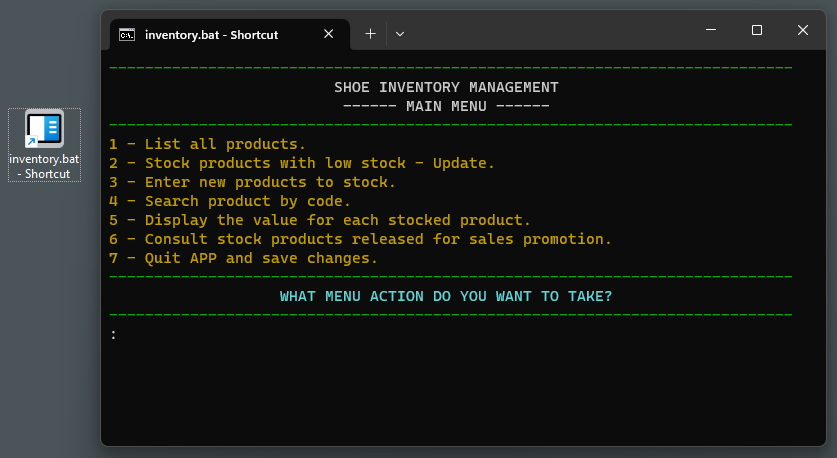Click 'Display the value for each stocked product.'
The height and width of the screenshot is (458, 837).
320,220
